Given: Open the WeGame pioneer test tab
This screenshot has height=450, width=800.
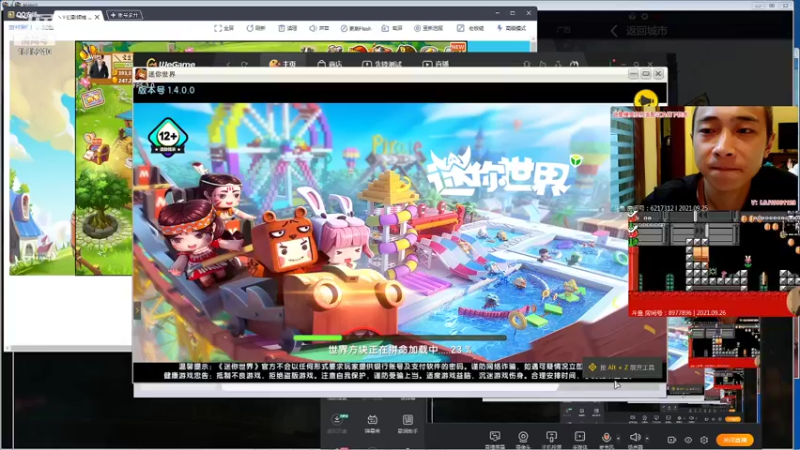Looking at the screenshot, I should point(382,64).
